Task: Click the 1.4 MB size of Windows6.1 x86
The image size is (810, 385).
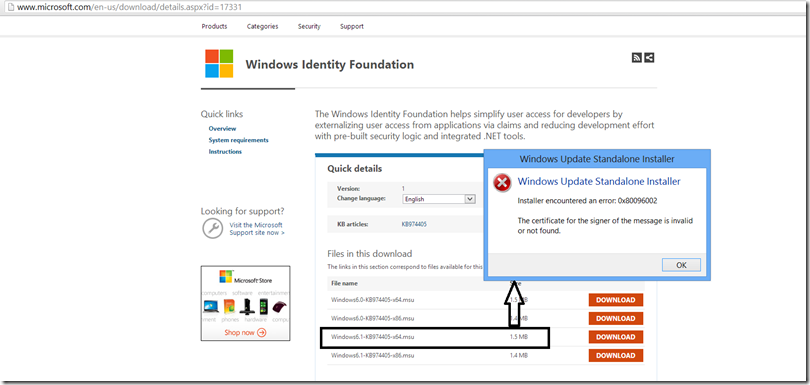Action: click(518, 356)
